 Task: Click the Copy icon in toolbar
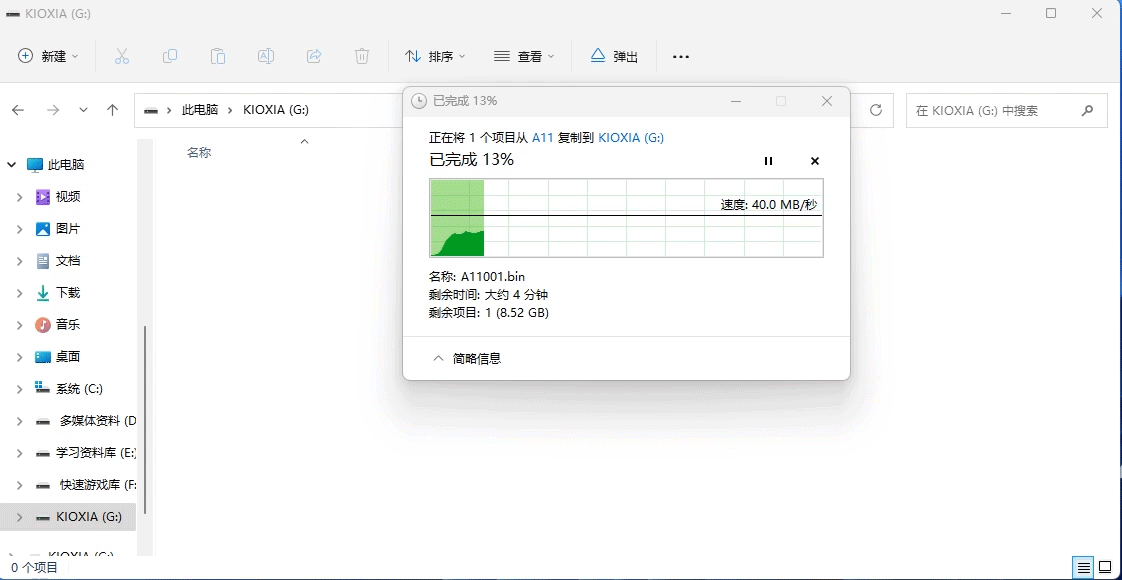[x=170, y=56]
